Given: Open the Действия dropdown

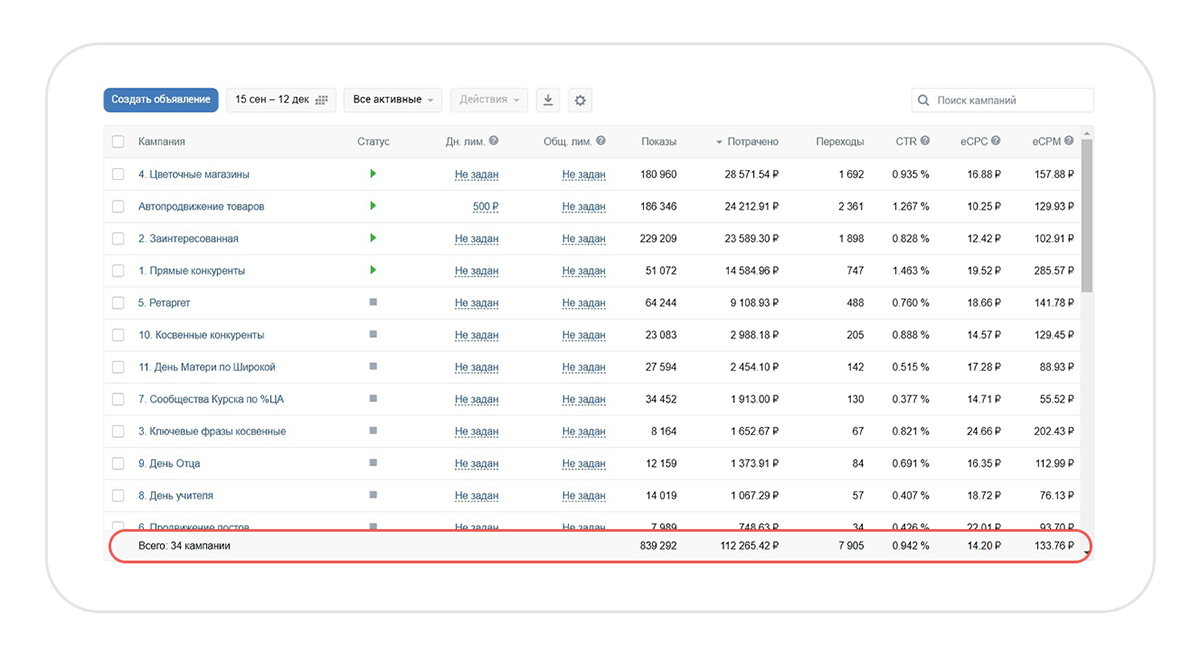Looking at the screenshot, I should point(489,100).
